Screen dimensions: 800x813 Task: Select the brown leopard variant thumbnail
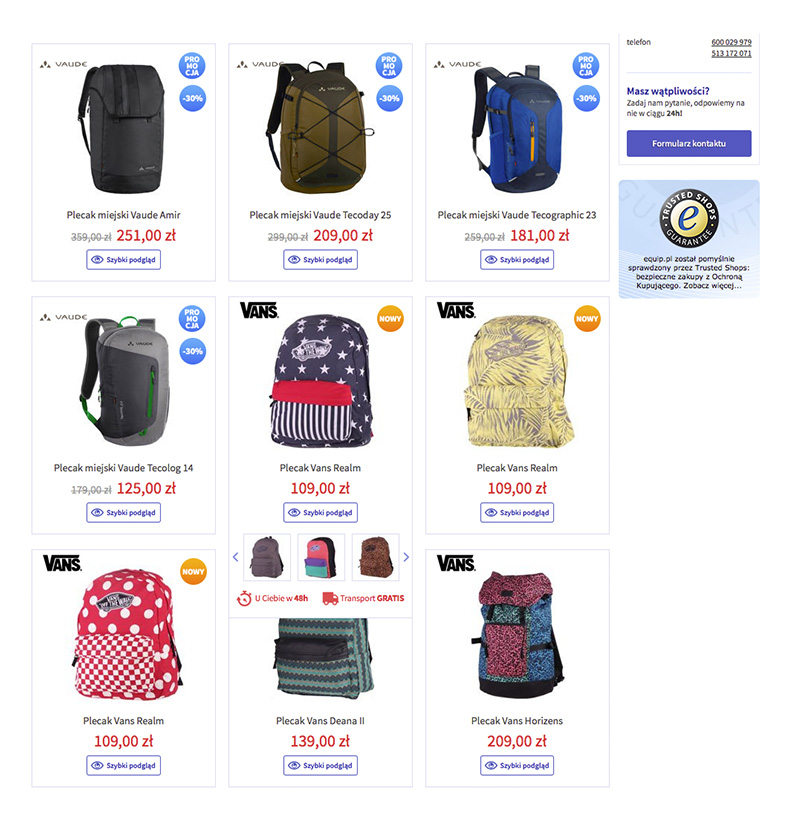pos(375,557)
